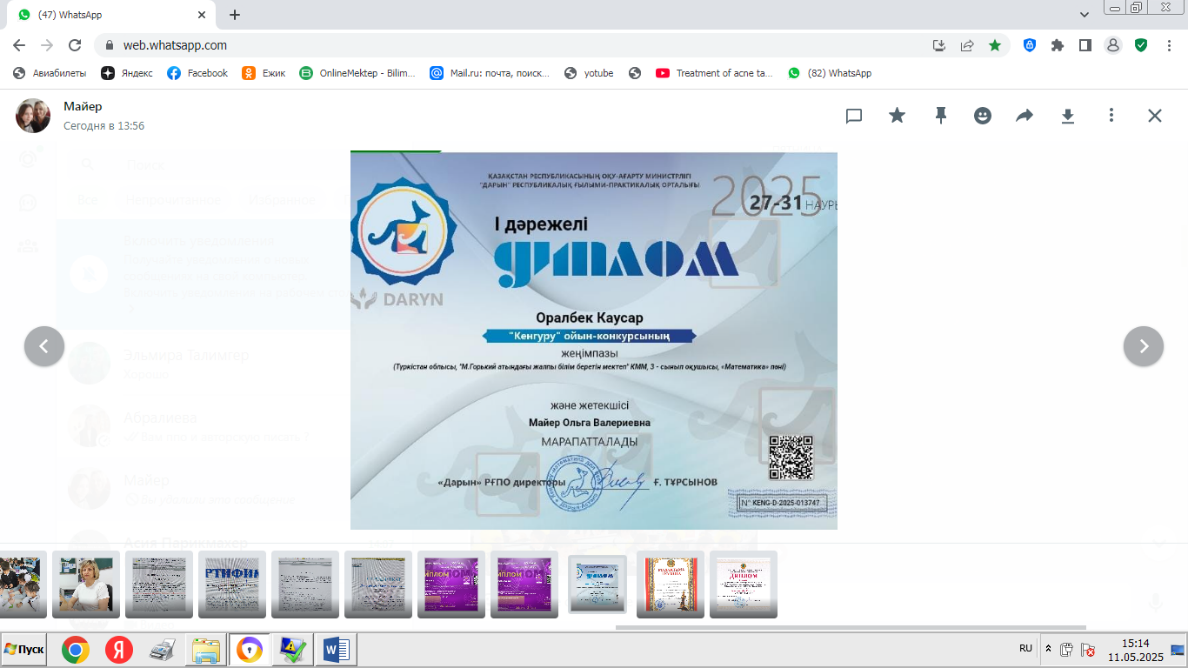Open Chrome from the taskbar
The width and height of the screenshot is (1188, 668).
(x=75, y=650)
